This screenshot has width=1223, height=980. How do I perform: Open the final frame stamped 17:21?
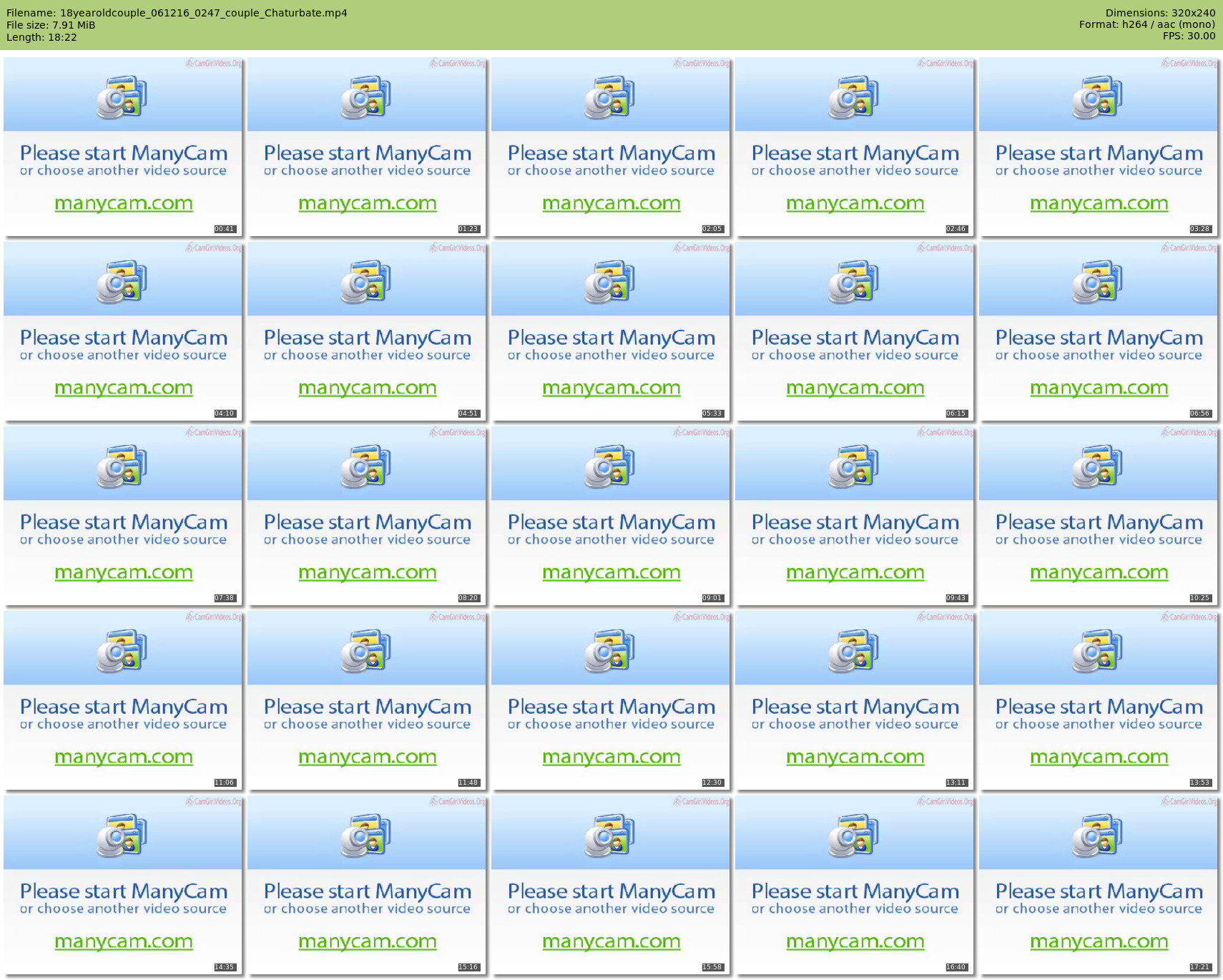1099,885
